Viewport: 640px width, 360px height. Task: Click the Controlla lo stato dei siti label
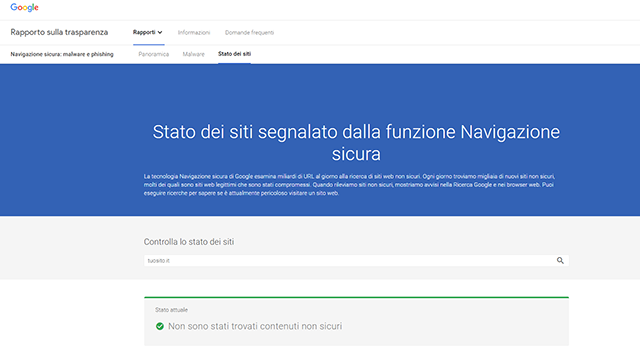189,242
